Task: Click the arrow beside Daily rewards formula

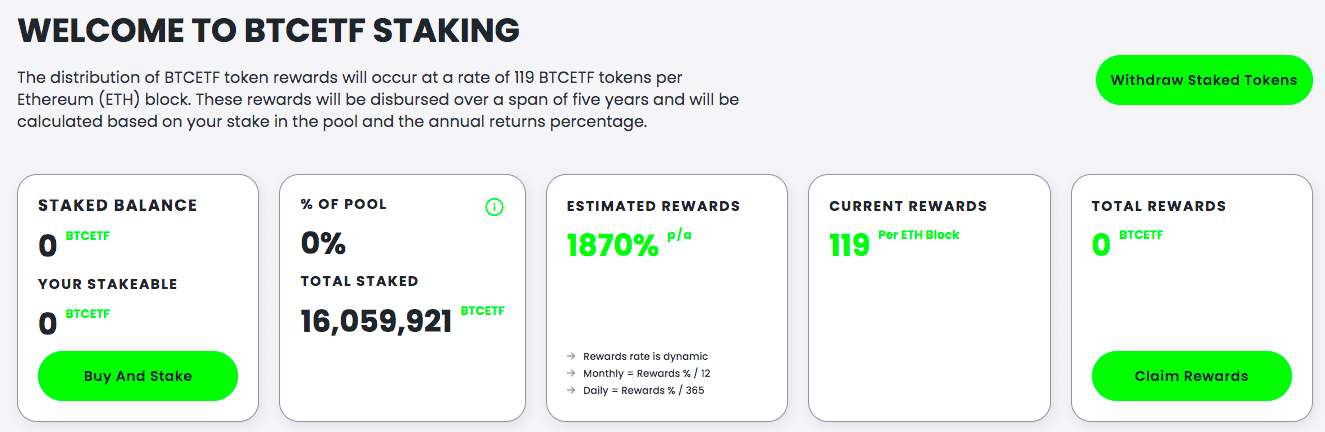Action: tap(571, 391)
